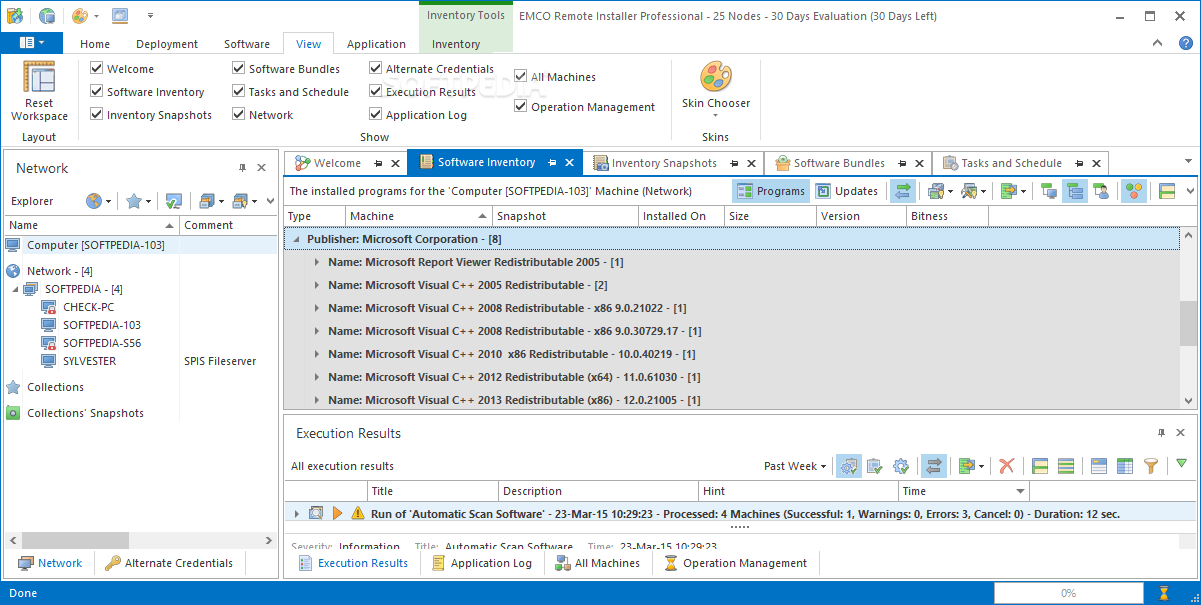The width and height of the screenshot is (1201, 605).
Task: Click the single gear with checkmark icon
Action: tap(901, 466)
